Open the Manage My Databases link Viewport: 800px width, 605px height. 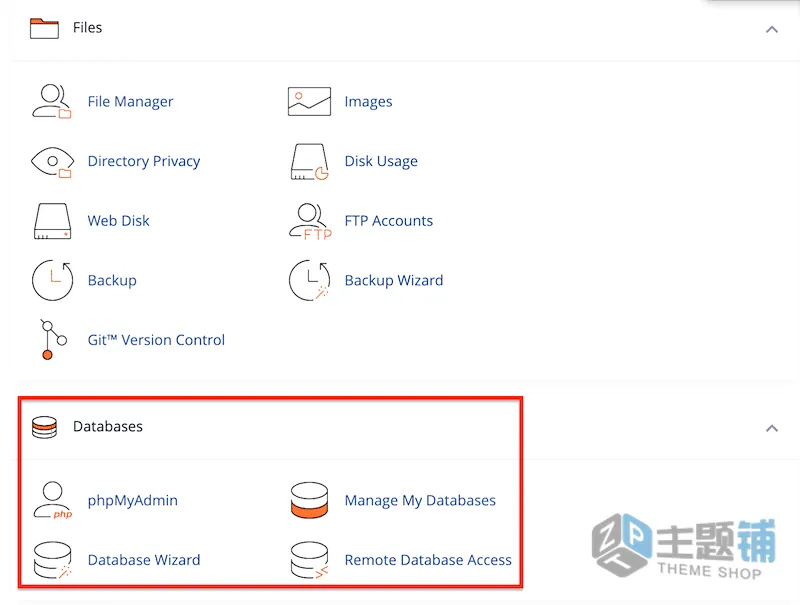pos(420,500)
